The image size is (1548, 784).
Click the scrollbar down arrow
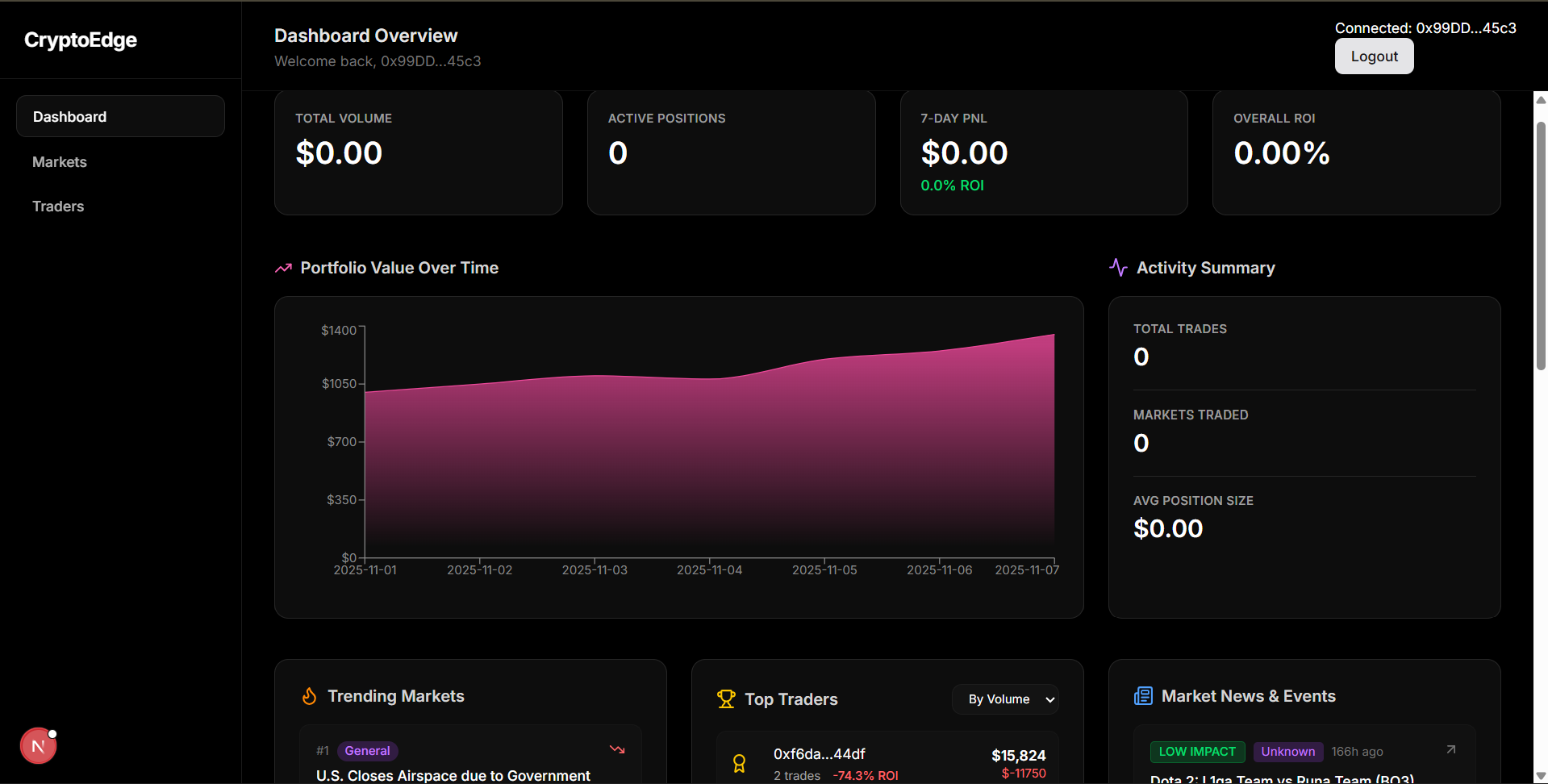pyautogui.click(x=1540, y=776)
